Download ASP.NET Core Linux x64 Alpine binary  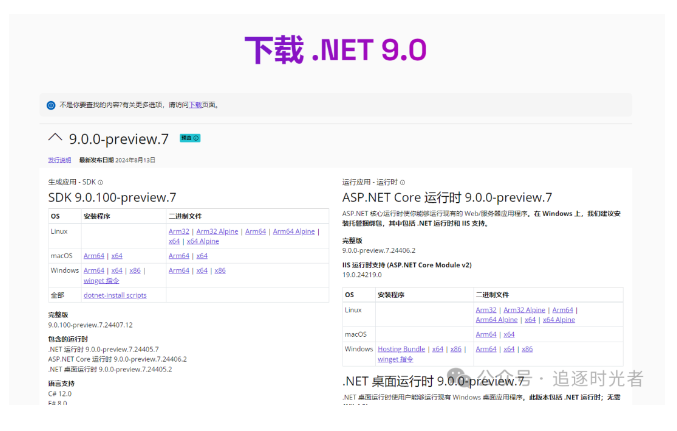pyautogui.click(x=559, y=320)
